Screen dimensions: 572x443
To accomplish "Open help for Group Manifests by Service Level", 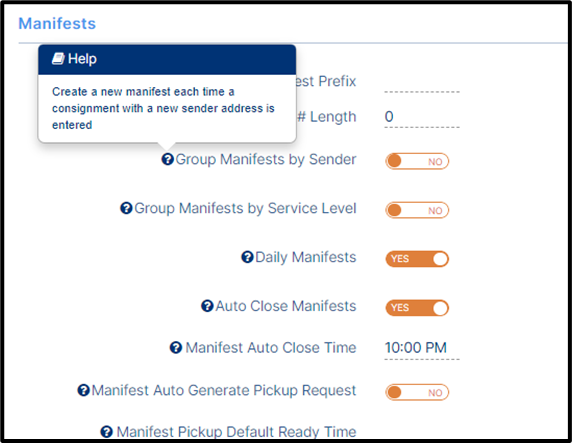I will pyautogui.click(x=126, y=208).
